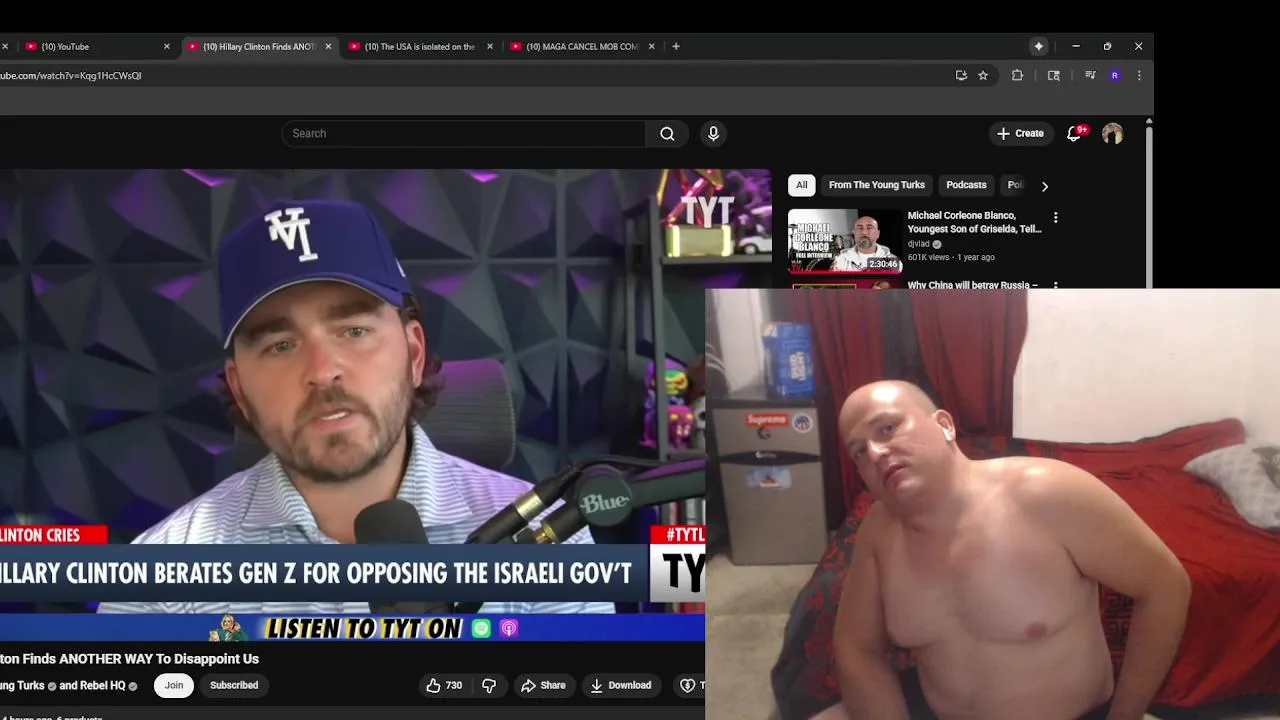Close the Hillary Clinton Finds tab
The height and width of the screenshot is (720, 1280).
328,46
